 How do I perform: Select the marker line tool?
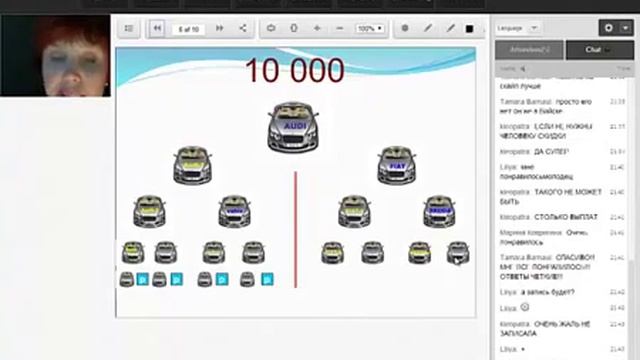[x=451, y=28]
